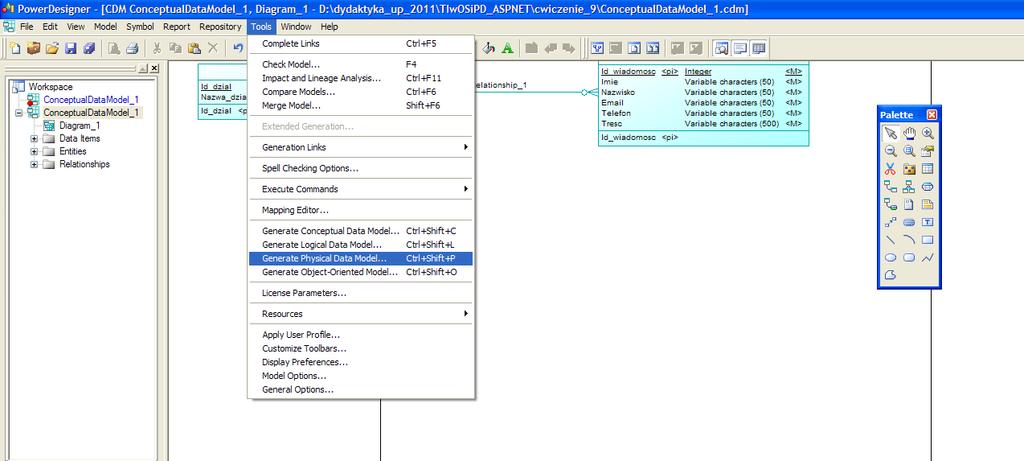
Task: Choose Generate Conceptual Data Model entry
Action: (361, 230)
